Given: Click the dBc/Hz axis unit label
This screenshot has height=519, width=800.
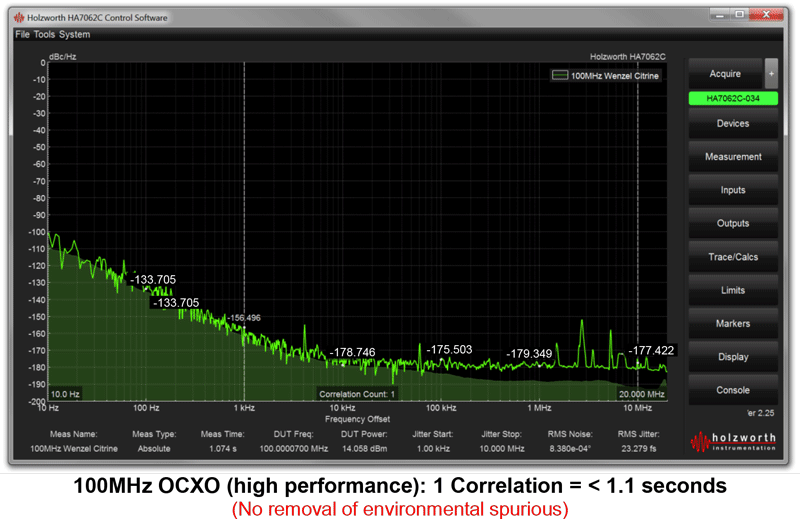Looking at the screenshot, I should coord(63,57).
